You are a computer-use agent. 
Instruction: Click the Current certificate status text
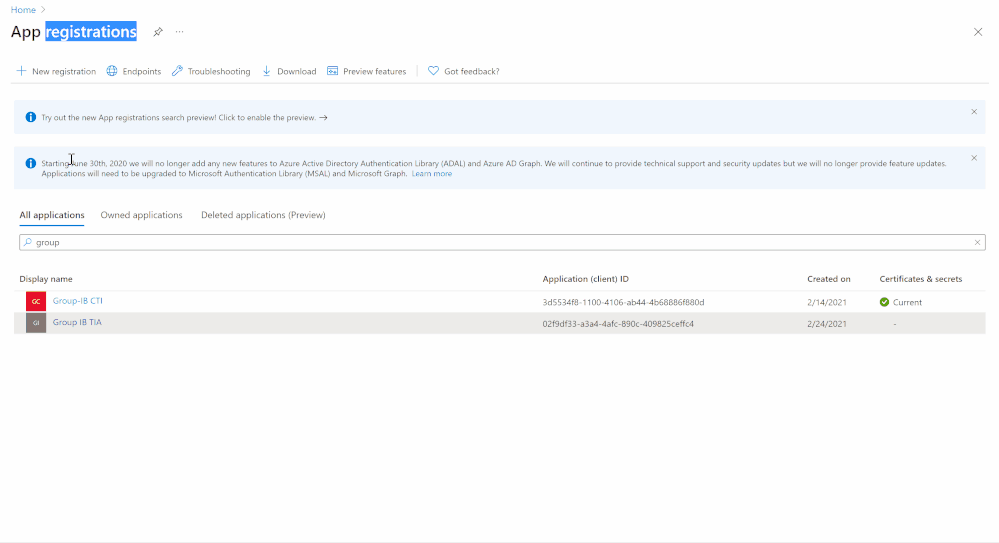pyautogui.click(x=907, y=302)
